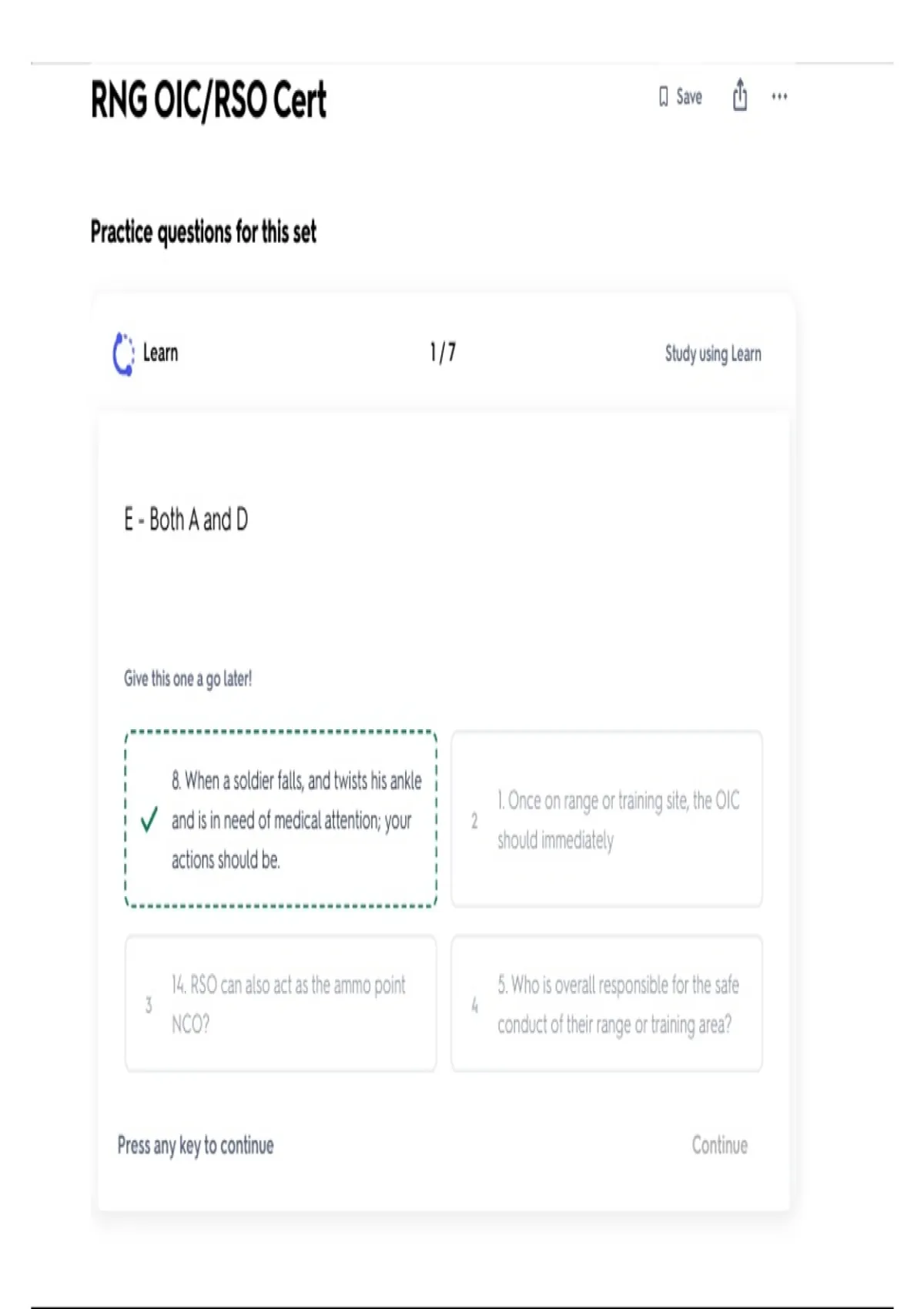The width and height of the screenshot is (924, 1309).
Task: Click the Continue button
Action: pyautogui.click(x=719, y=1145)
